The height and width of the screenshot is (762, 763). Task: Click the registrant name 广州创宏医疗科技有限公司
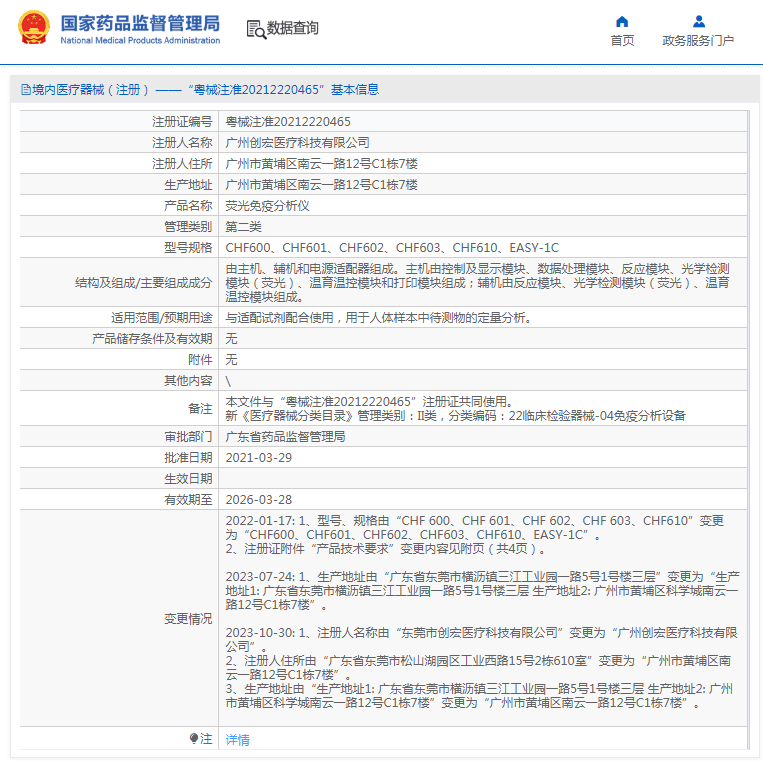tap(297, 143)
